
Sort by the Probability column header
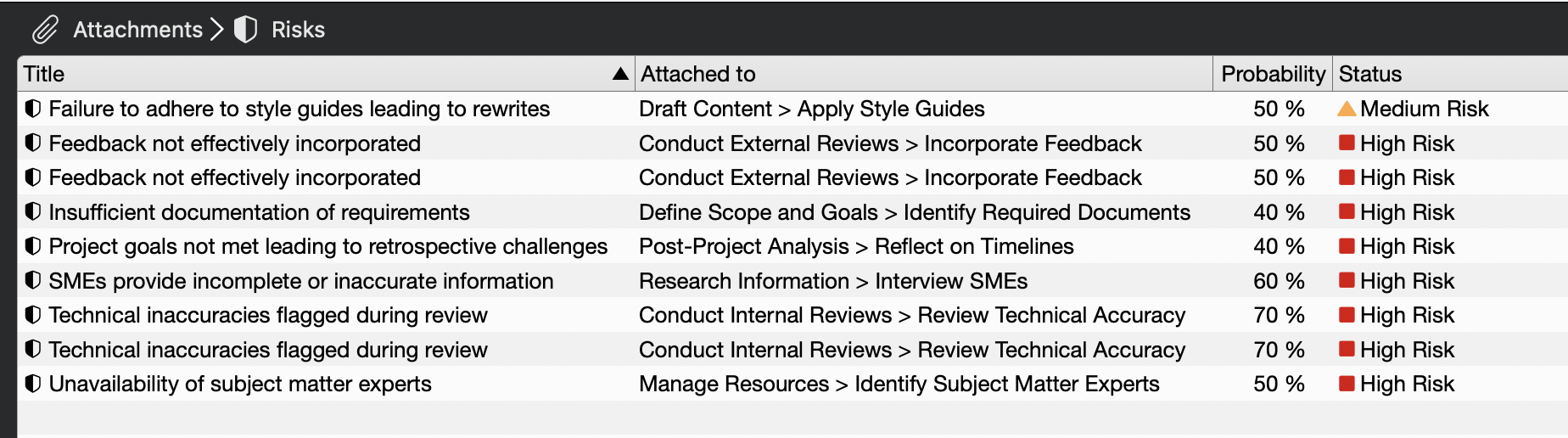coord(1272,74)
